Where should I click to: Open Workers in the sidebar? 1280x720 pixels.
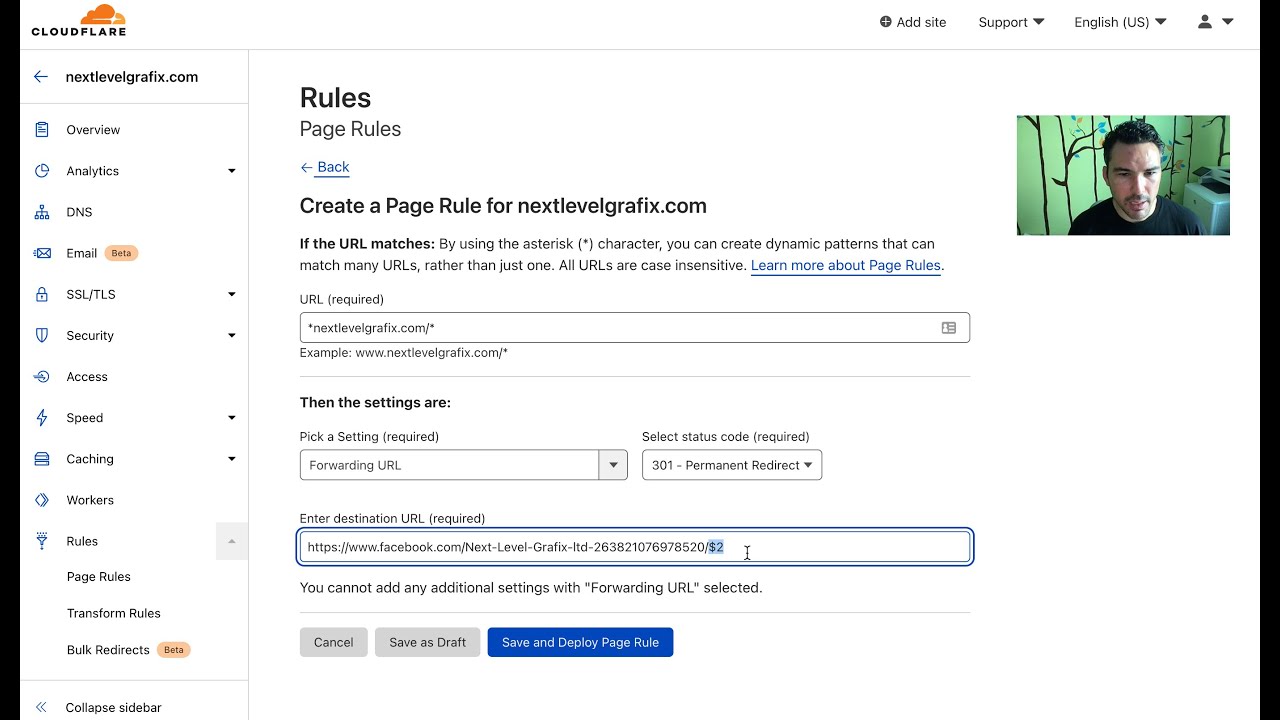pos(90,500)
